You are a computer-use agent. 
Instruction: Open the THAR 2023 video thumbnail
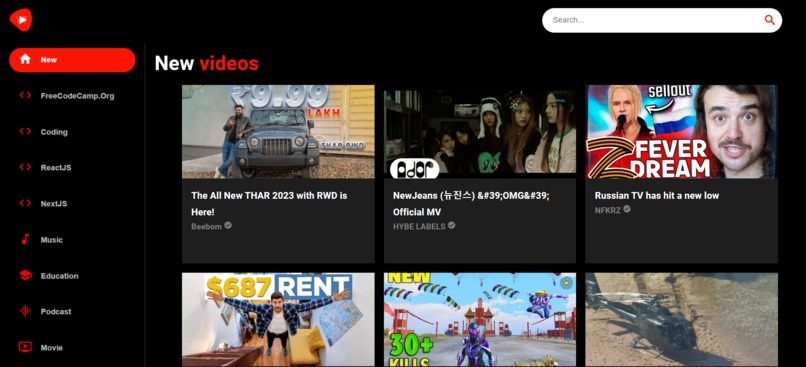278,132
